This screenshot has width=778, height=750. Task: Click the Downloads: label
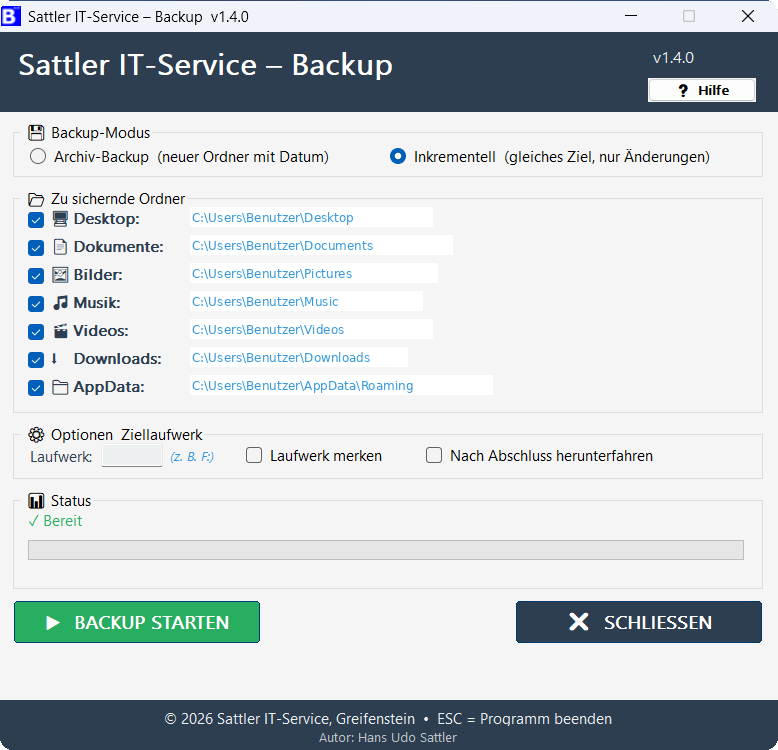pos(118,359)
